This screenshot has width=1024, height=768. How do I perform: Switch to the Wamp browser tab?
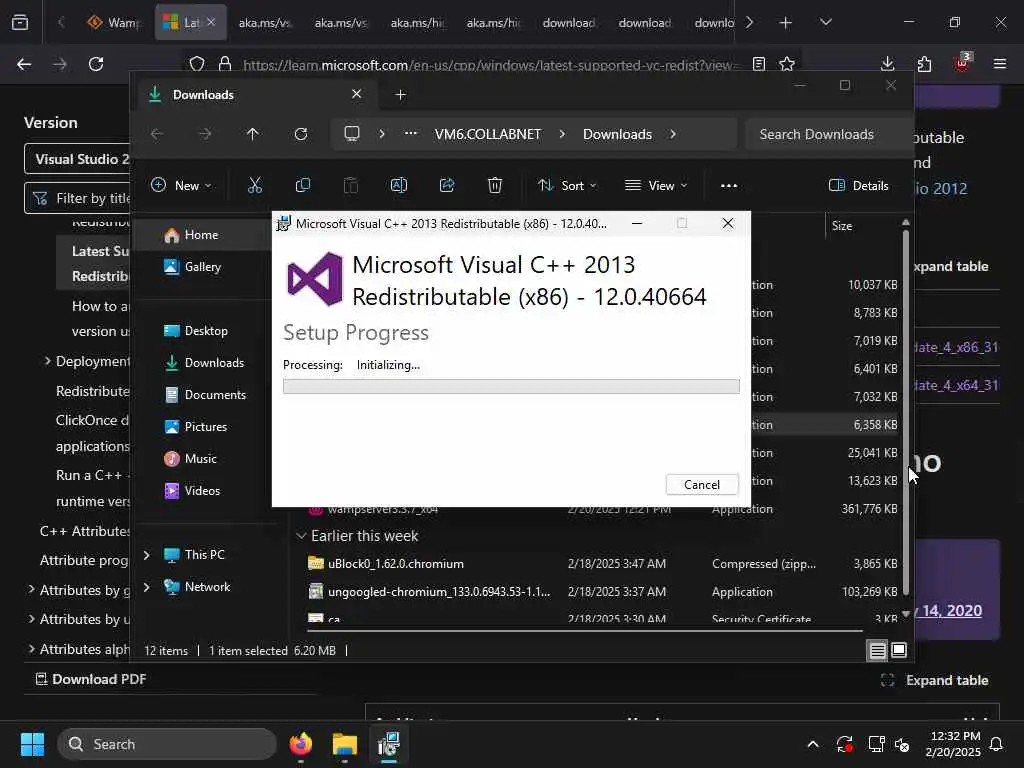click(115, 22)
